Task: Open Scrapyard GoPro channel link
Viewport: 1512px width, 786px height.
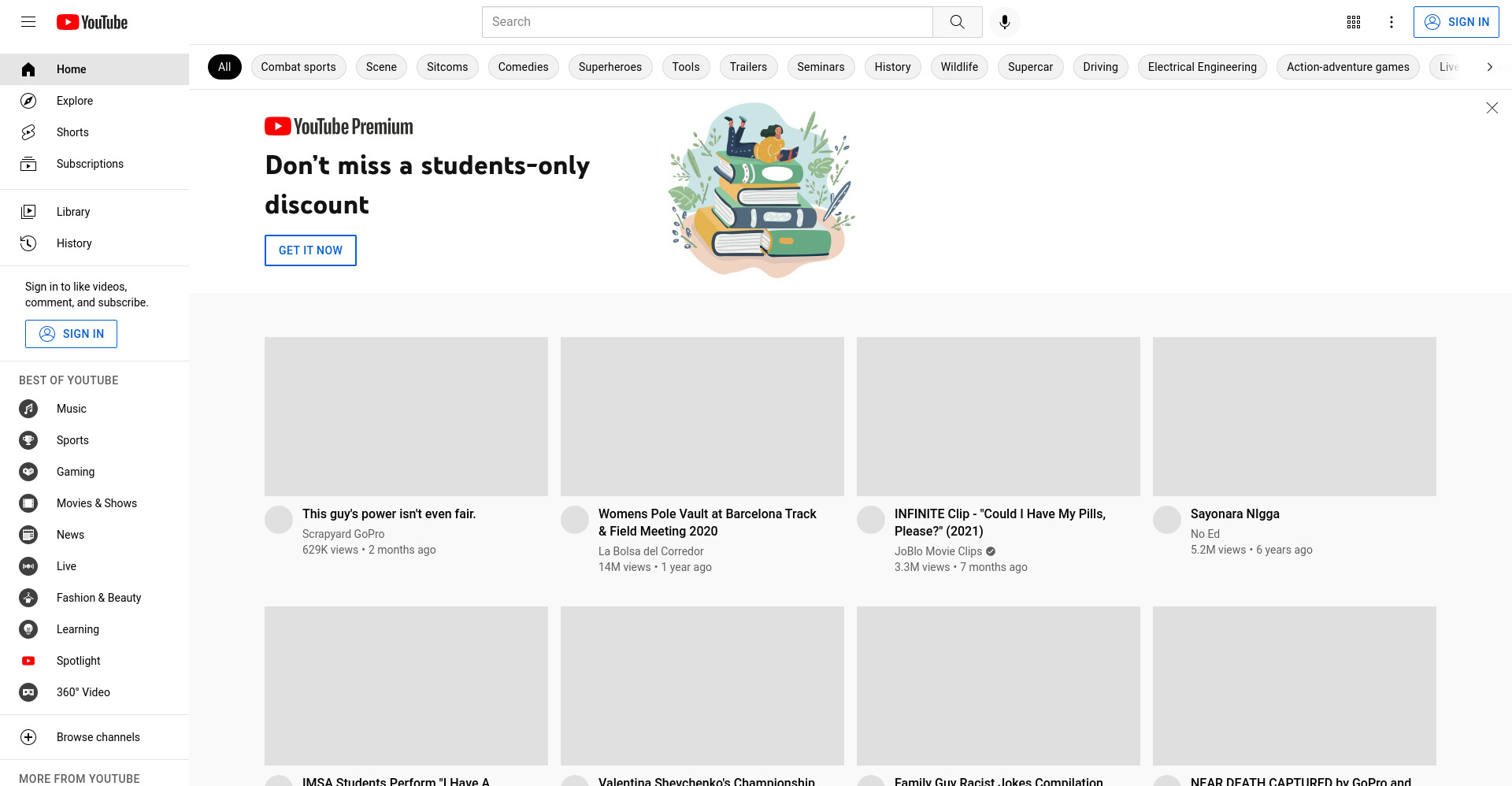Action: click(x=343, y=534)
